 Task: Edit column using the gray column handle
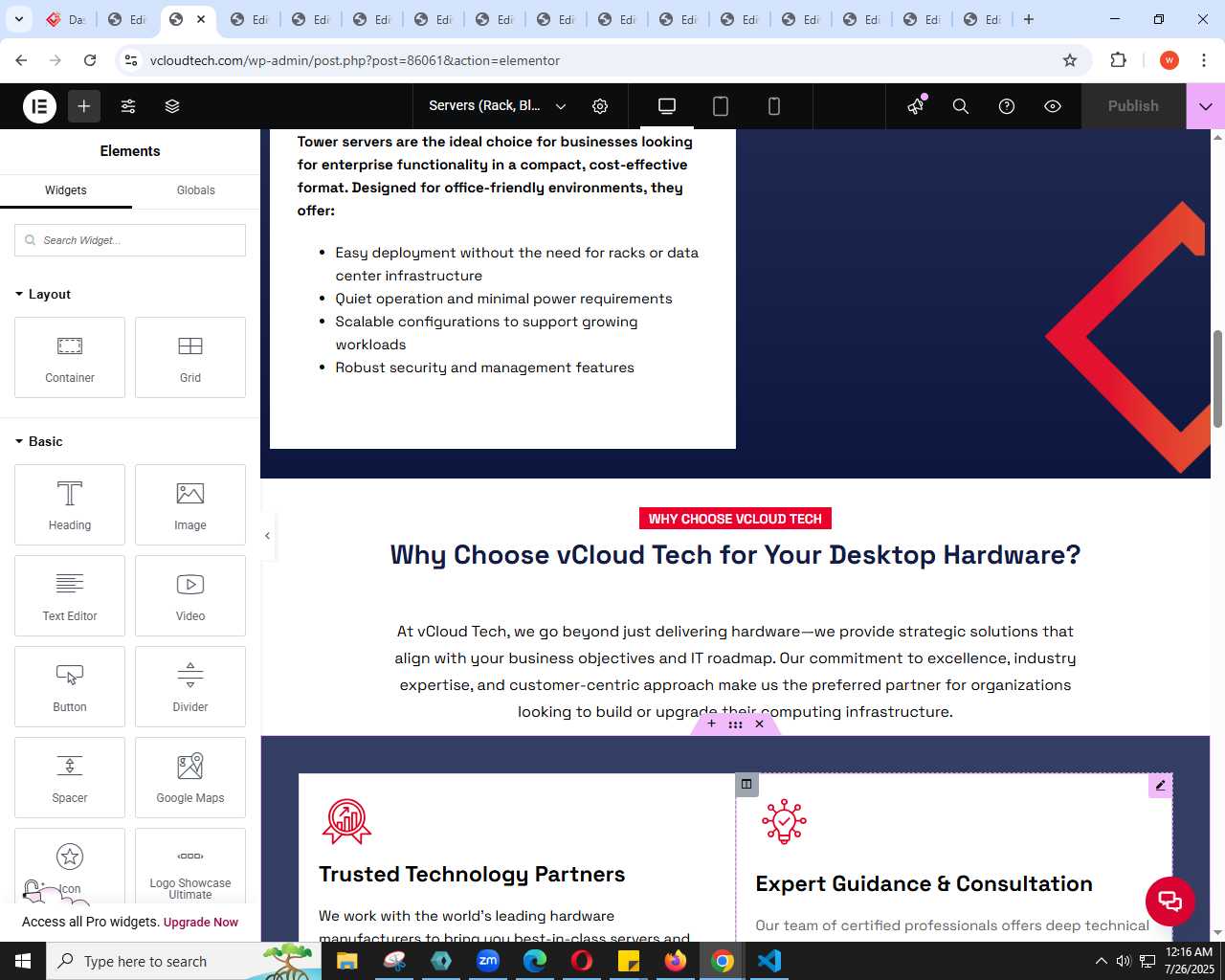click(x=746, y=784)
